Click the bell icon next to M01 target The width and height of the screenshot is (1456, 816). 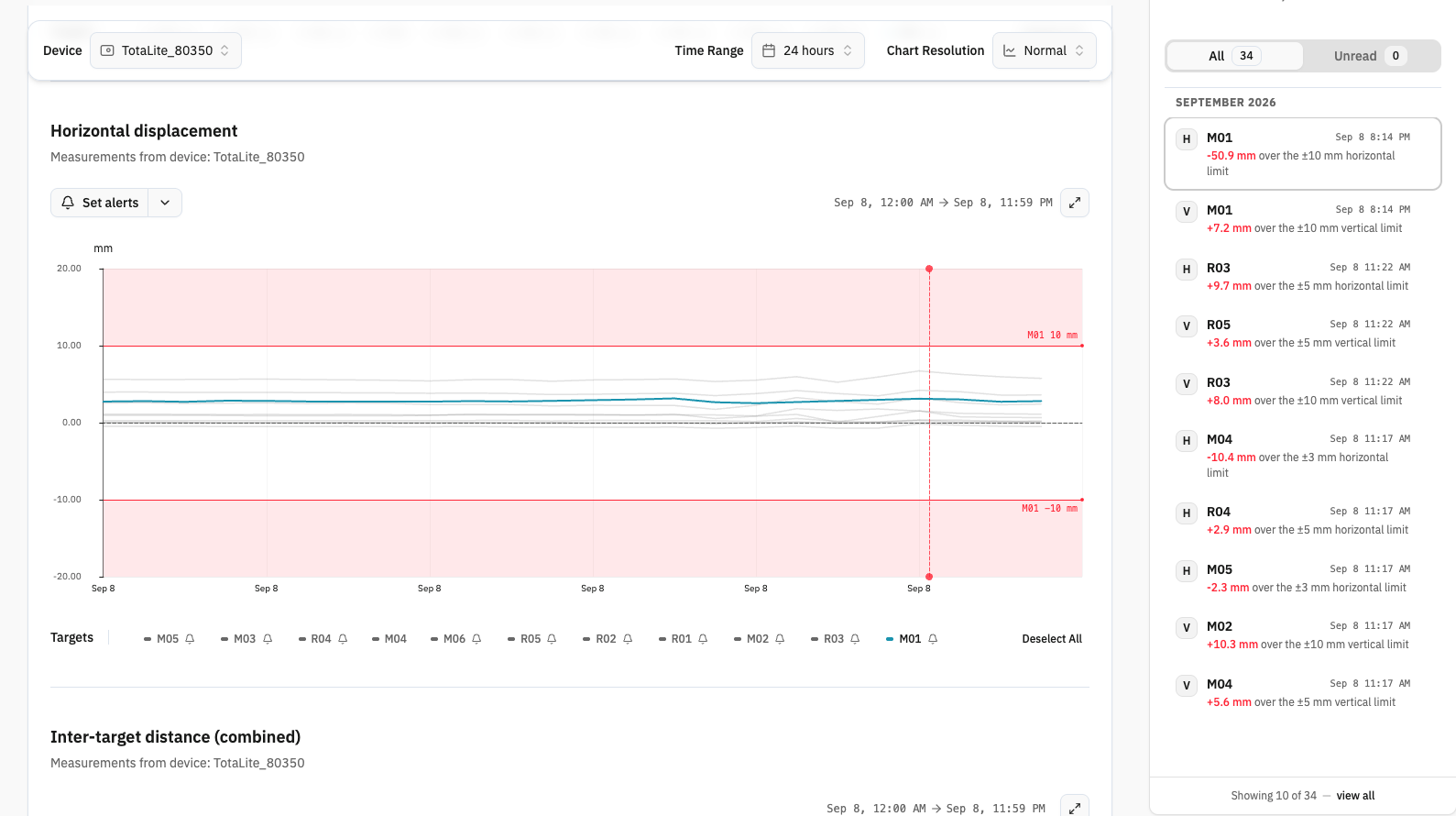[x=933, y=639]
